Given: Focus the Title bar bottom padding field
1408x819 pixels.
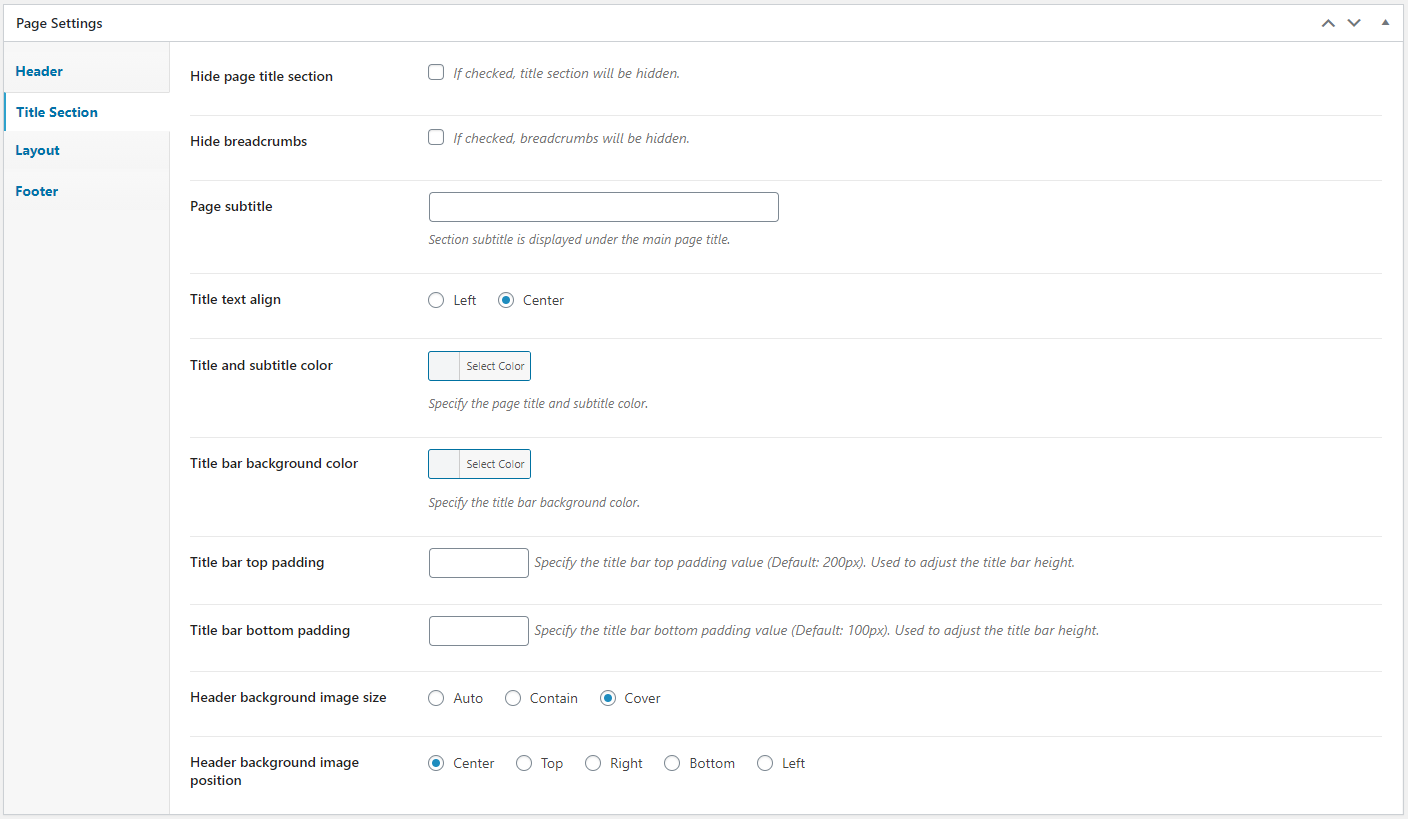Looking at the screenshot, I should coord(479,631).
